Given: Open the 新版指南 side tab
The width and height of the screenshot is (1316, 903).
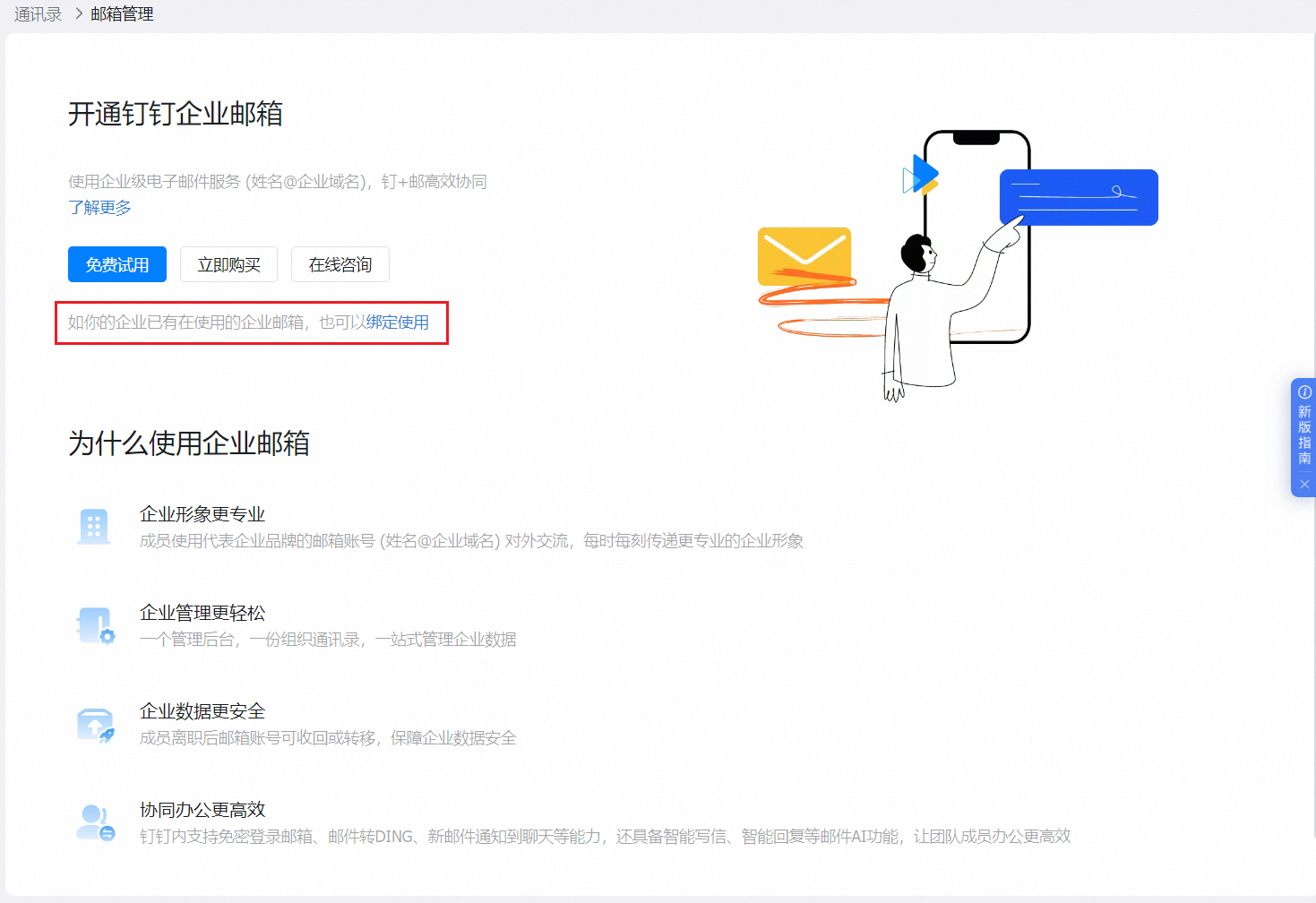Looking at the screenshot, I should point(1304,434).
